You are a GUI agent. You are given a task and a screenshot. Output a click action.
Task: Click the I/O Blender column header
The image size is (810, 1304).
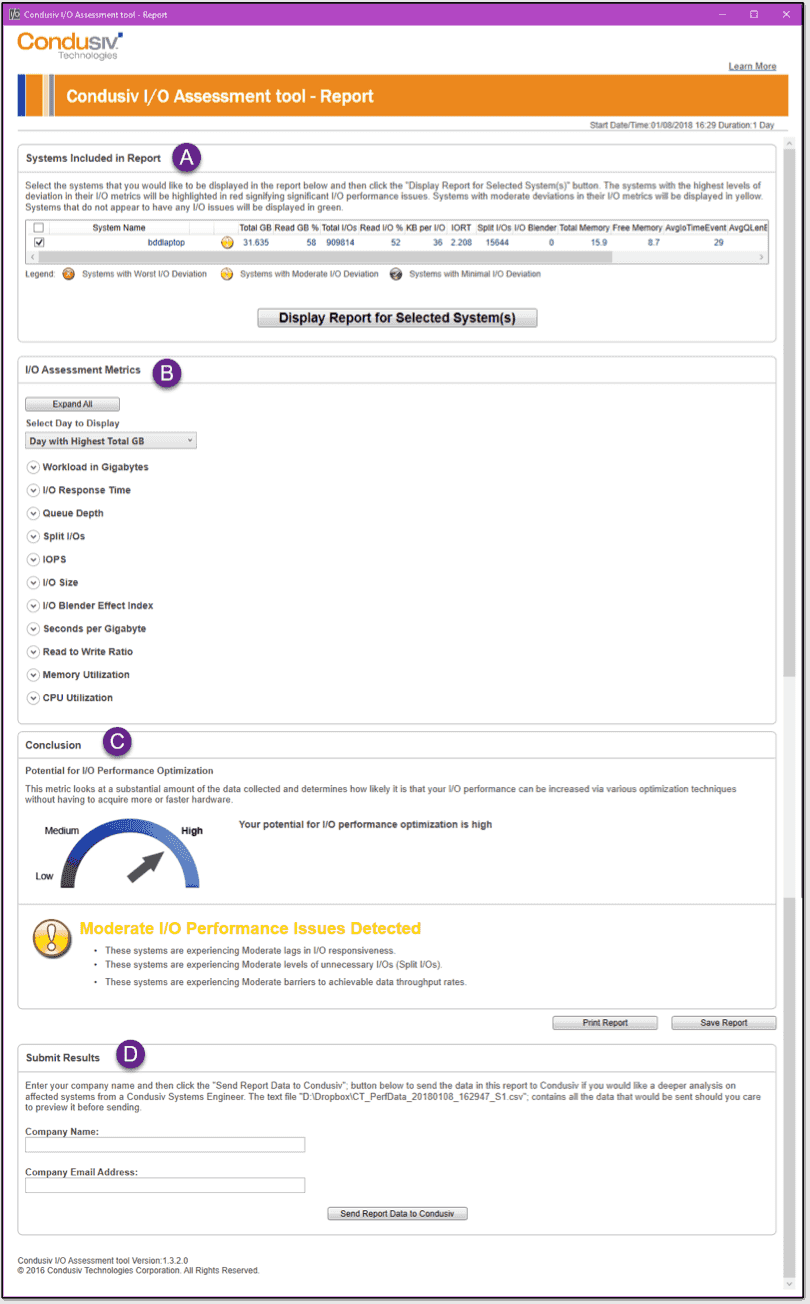click(535, 228)
